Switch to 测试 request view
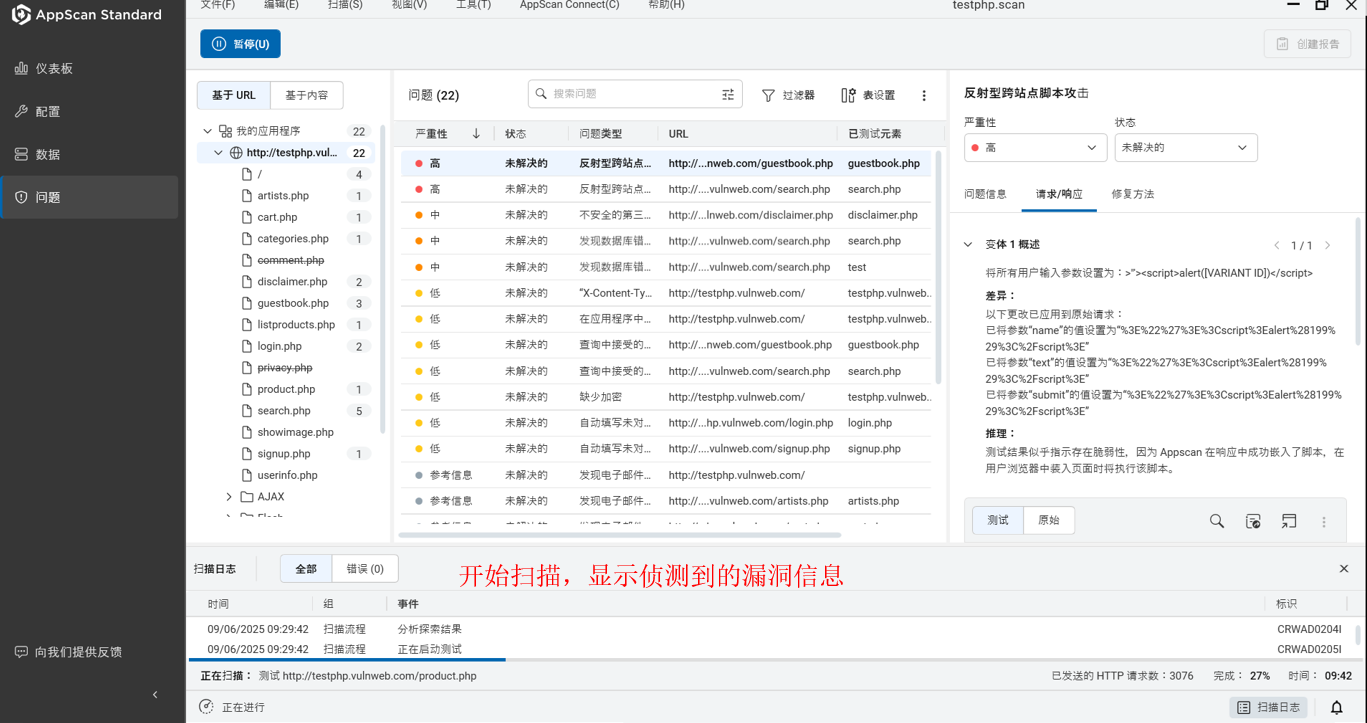Image resolution: width=1367 pixels, height=723 pixels. (x=998, y=520)
